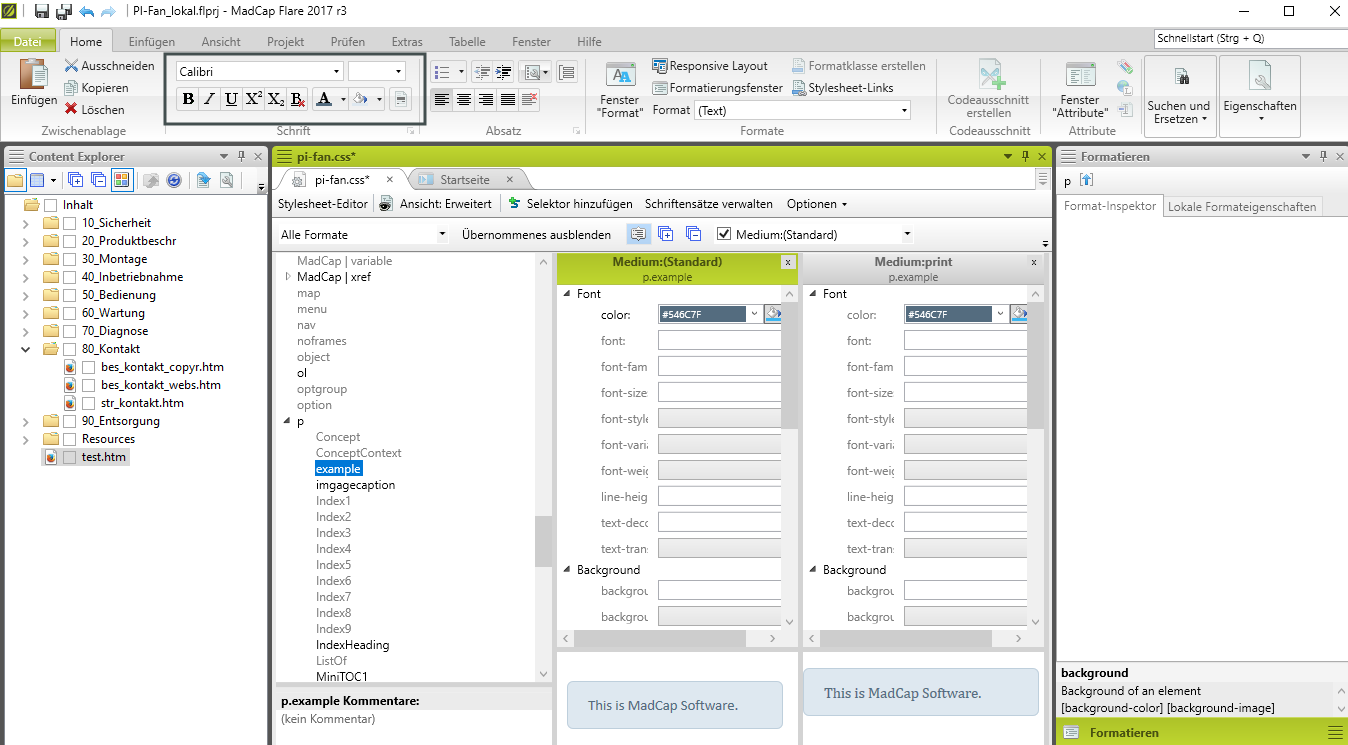Toggle Bold formatting in Schrift group
The width and height of the screenshot is (1348, 745).
click(188, 99)
